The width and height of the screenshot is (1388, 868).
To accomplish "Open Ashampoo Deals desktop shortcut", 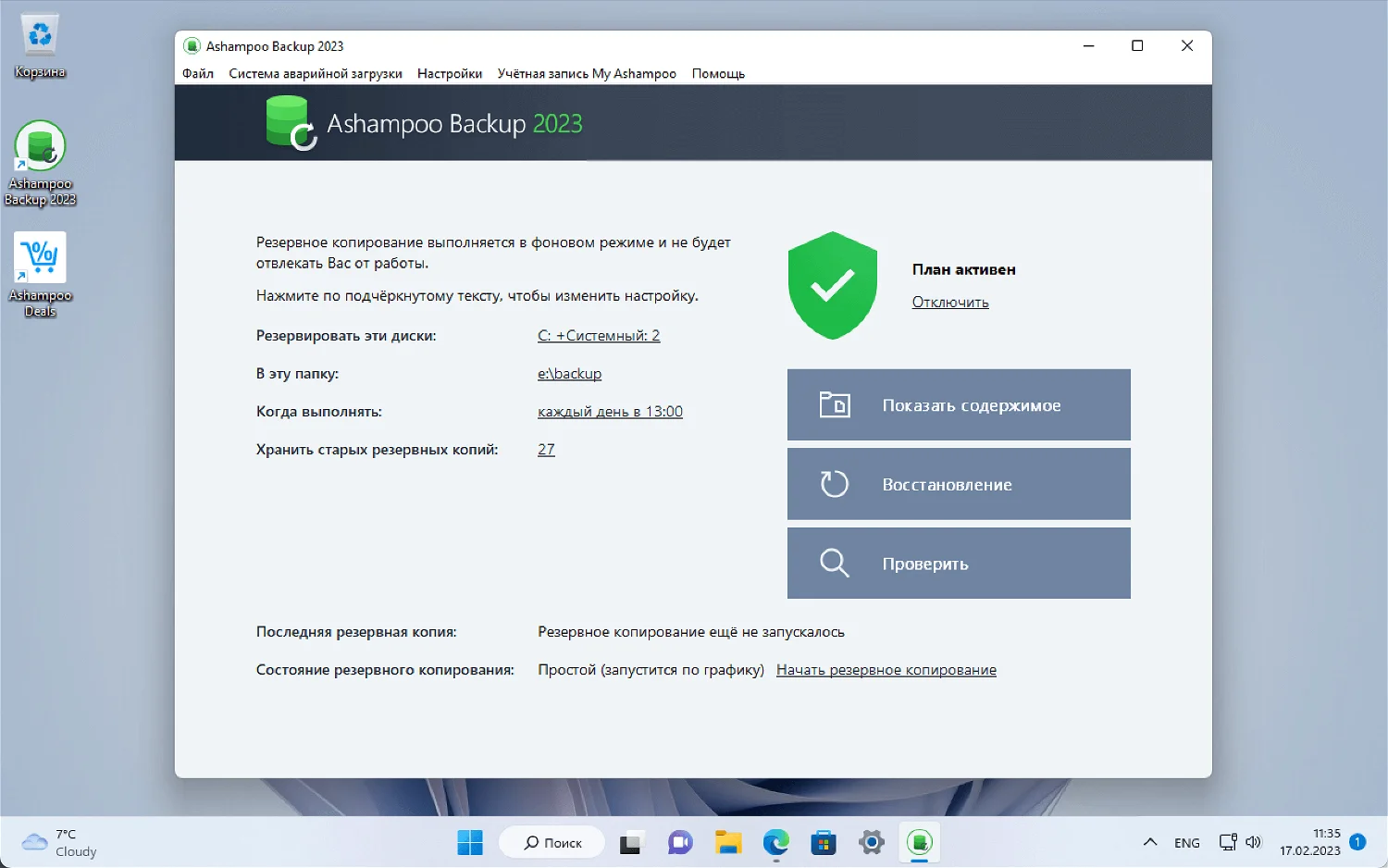I will [x=40, y=275].
